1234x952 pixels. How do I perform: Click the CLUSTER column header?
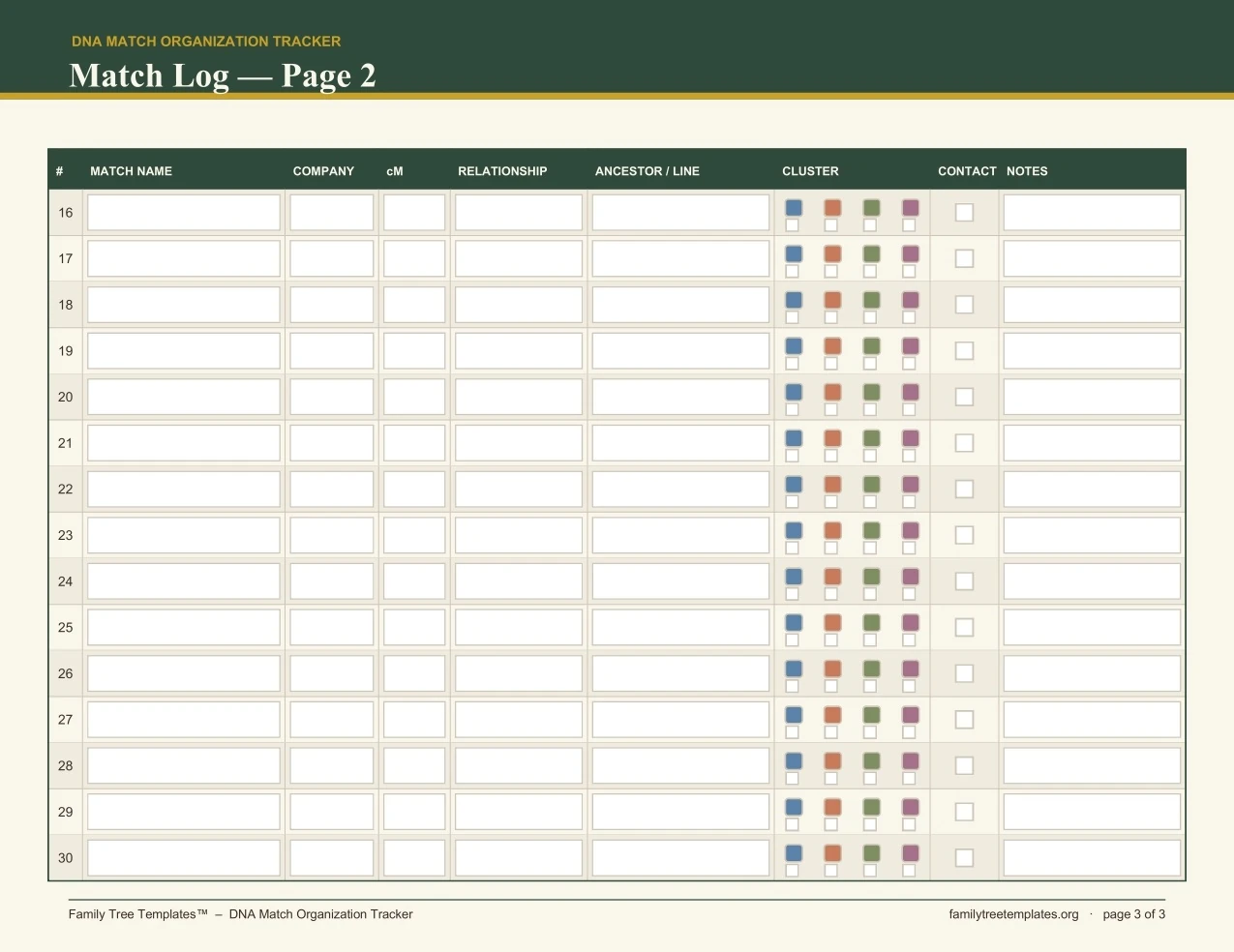pos(810,171)
